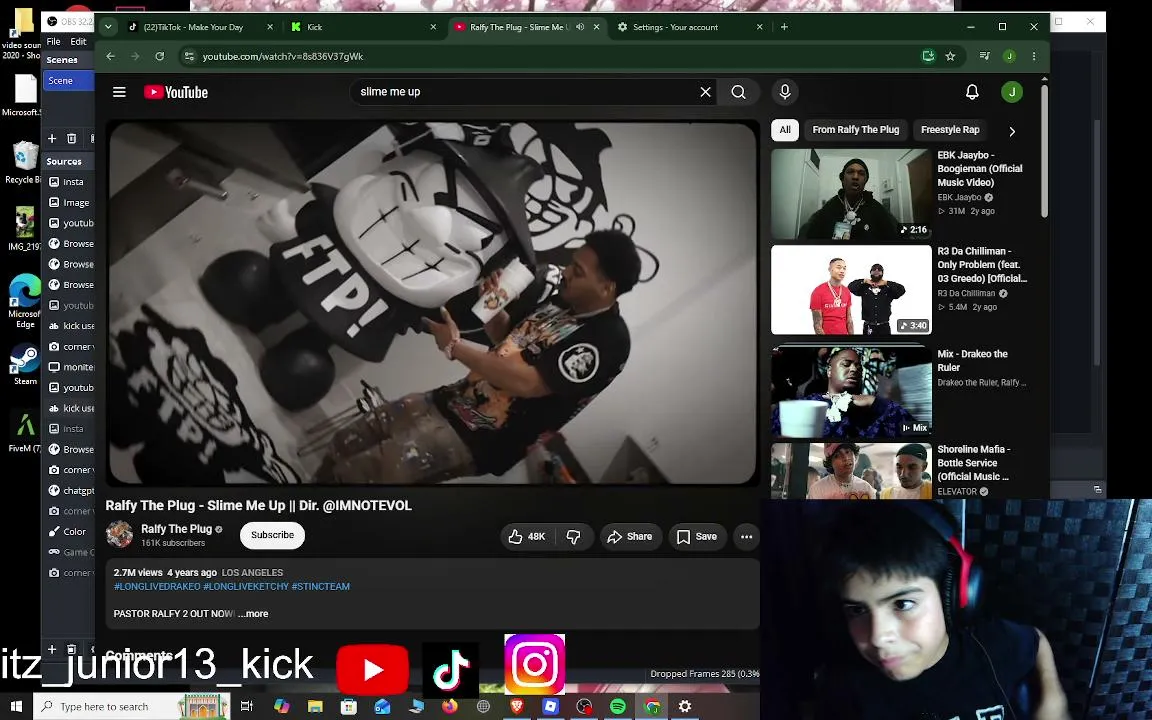Screen dimensions: 1152x720
Task: Select Scene in OBS Scenes list
Action: [x=68, y=80]
